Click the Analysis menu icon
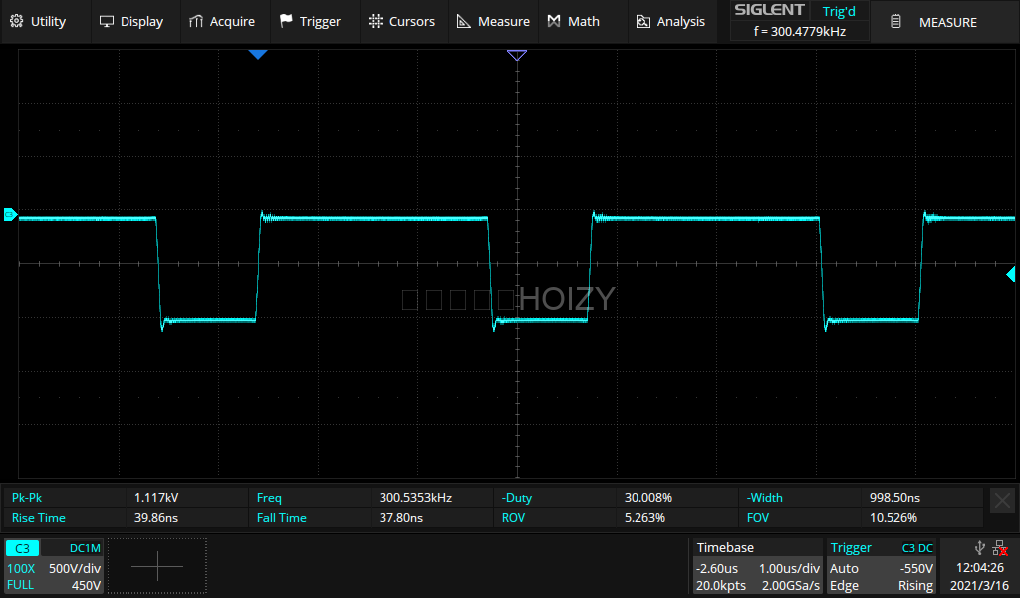Image resolution: width=1020 pixels, height=598 pixels. [x=644, y=21]
